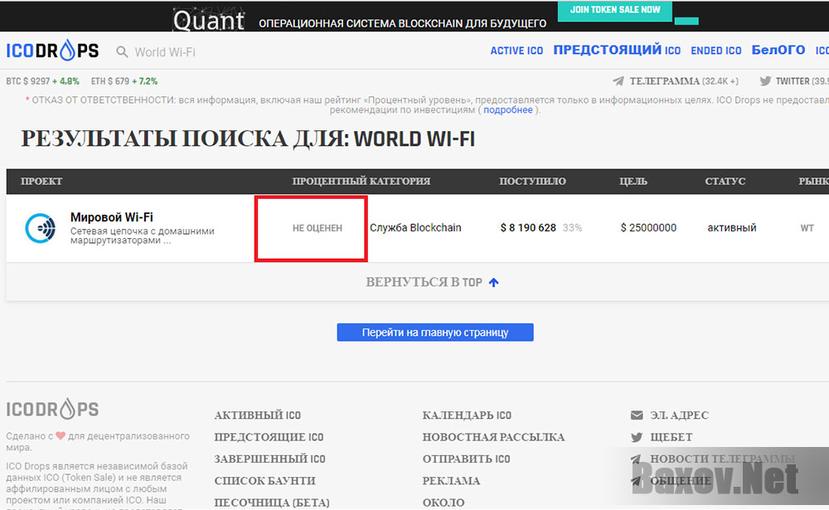Image resolution: width=829 pixels, height=510 pixels.
Task: Click the ПРОЦЕНТНЫЙ column header
Action: tap(329, 181)
